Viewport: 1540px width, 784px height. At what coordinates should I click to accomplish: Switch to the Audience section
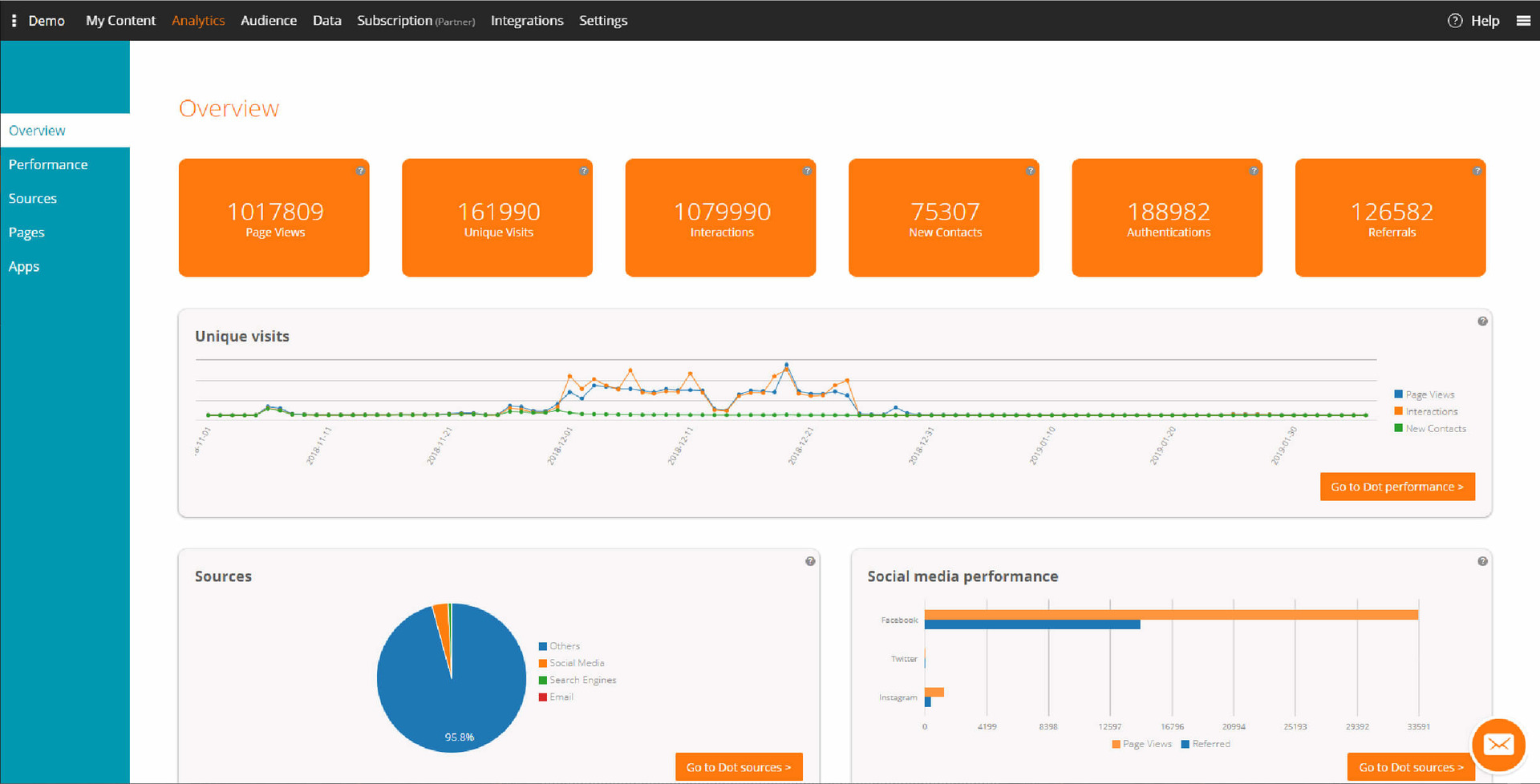tap(269, 20)
